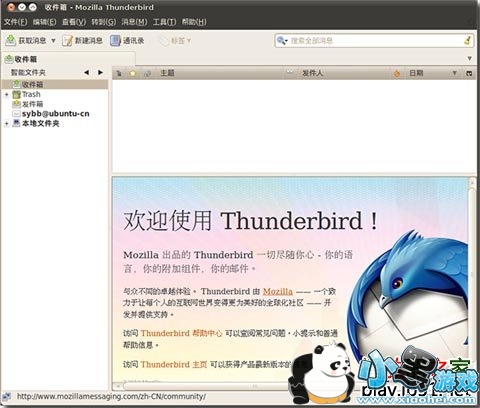The height and width of the screenshot is (408, 480).
Task: Open the Get Messages dropdown arrow
Action: pyautogui.click(x=53, y=41)
